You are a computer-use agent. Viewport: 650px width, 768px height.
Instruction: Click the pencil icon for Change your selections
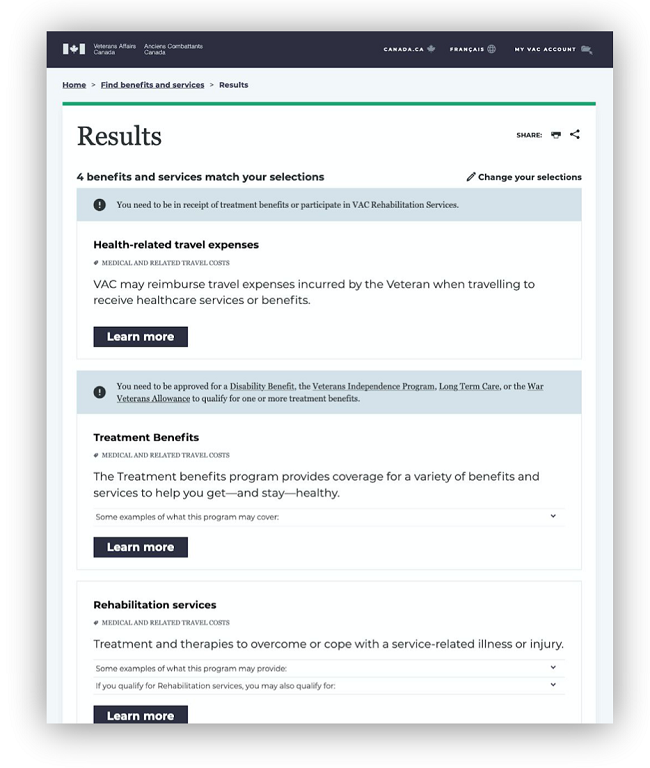point(471,177)
